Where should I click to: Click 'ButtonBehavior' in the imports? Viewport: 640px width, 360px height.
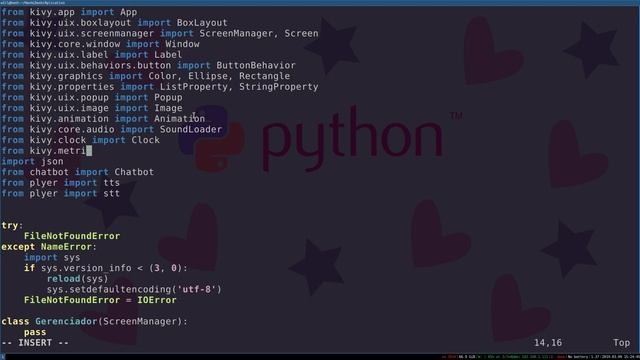click(256, 65)
